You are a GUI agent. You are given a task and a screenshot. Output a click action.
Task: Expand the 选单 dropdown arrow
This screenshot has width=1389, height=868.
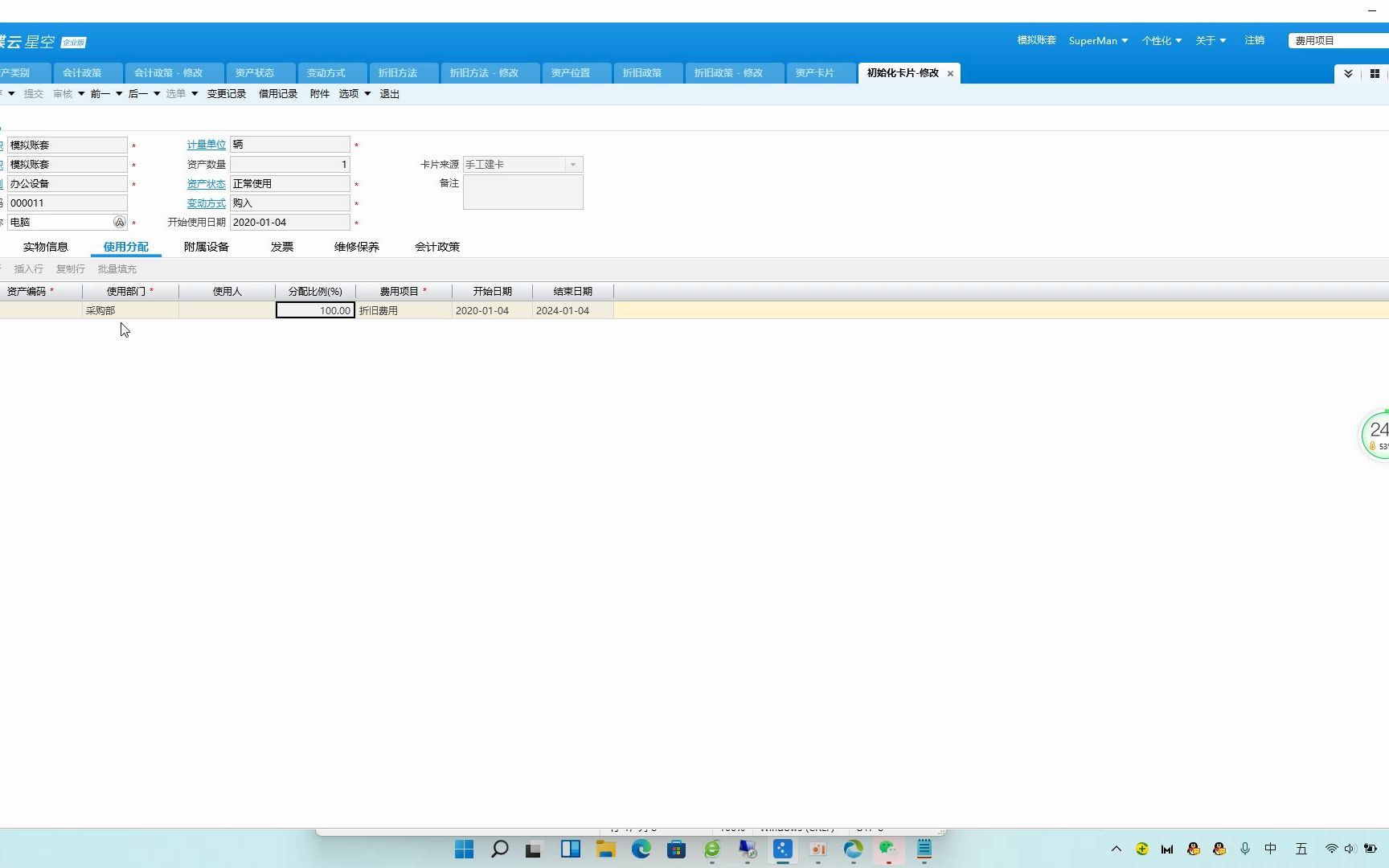point(195,94)
